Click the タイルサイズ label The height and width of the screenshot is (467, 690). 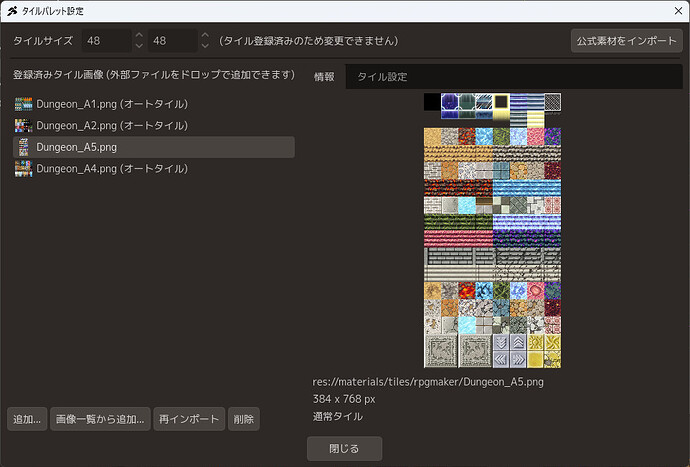(43, 41)
